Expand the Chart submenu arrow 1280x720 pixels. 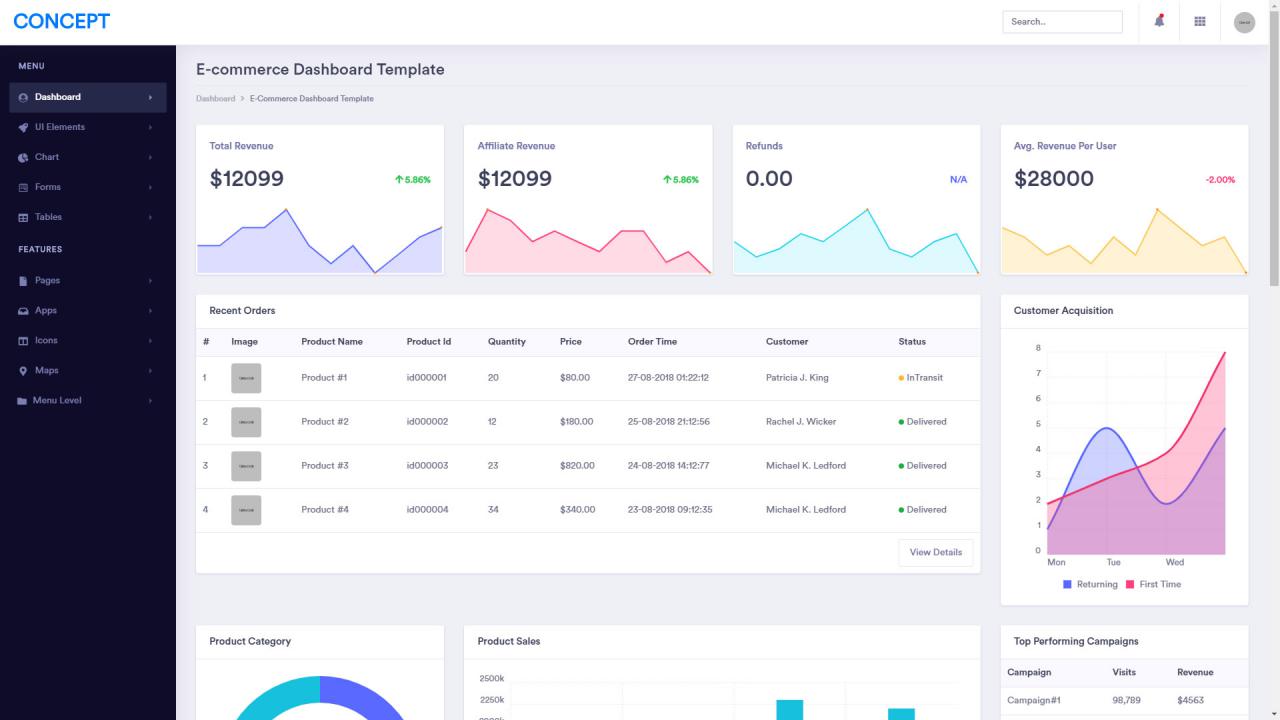pyautogui.click(x=150, y=157)
